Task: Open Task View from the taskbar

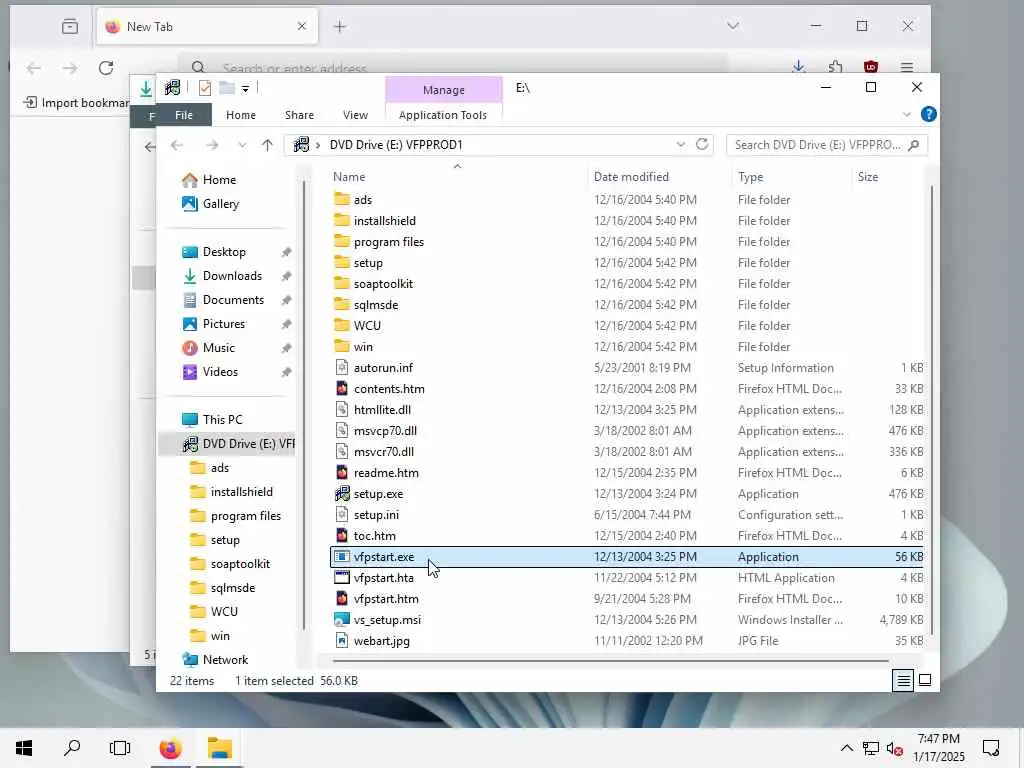Action: tap(120, 748)
